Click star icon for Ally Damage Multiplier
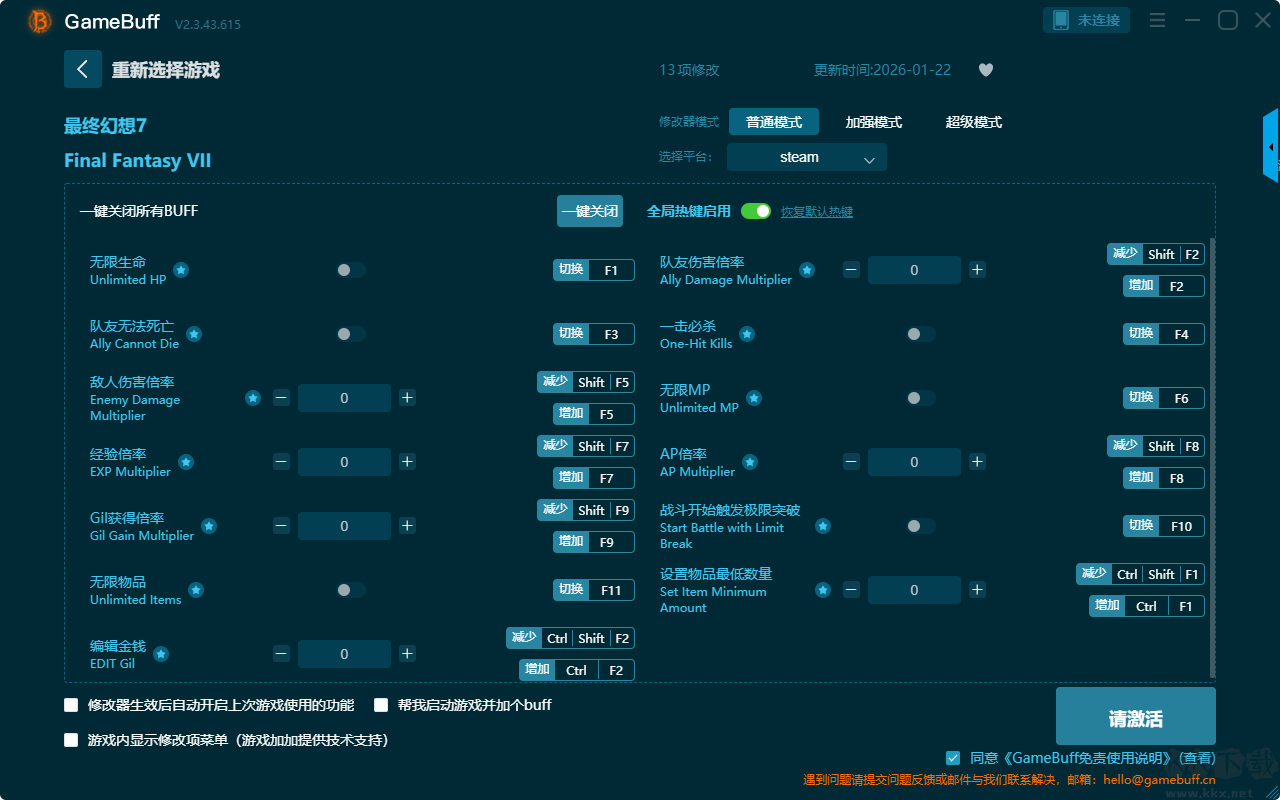 (807, 270)
